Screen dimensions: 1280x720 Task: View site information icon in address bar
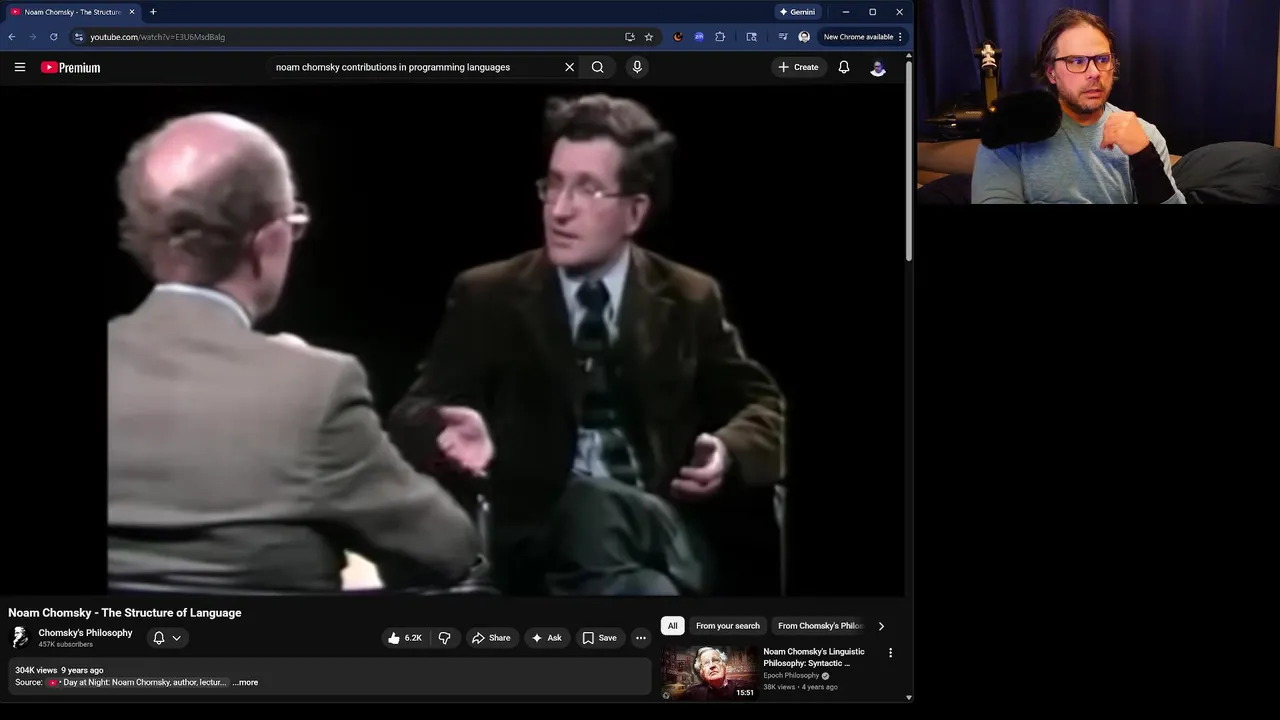[78, 37]
